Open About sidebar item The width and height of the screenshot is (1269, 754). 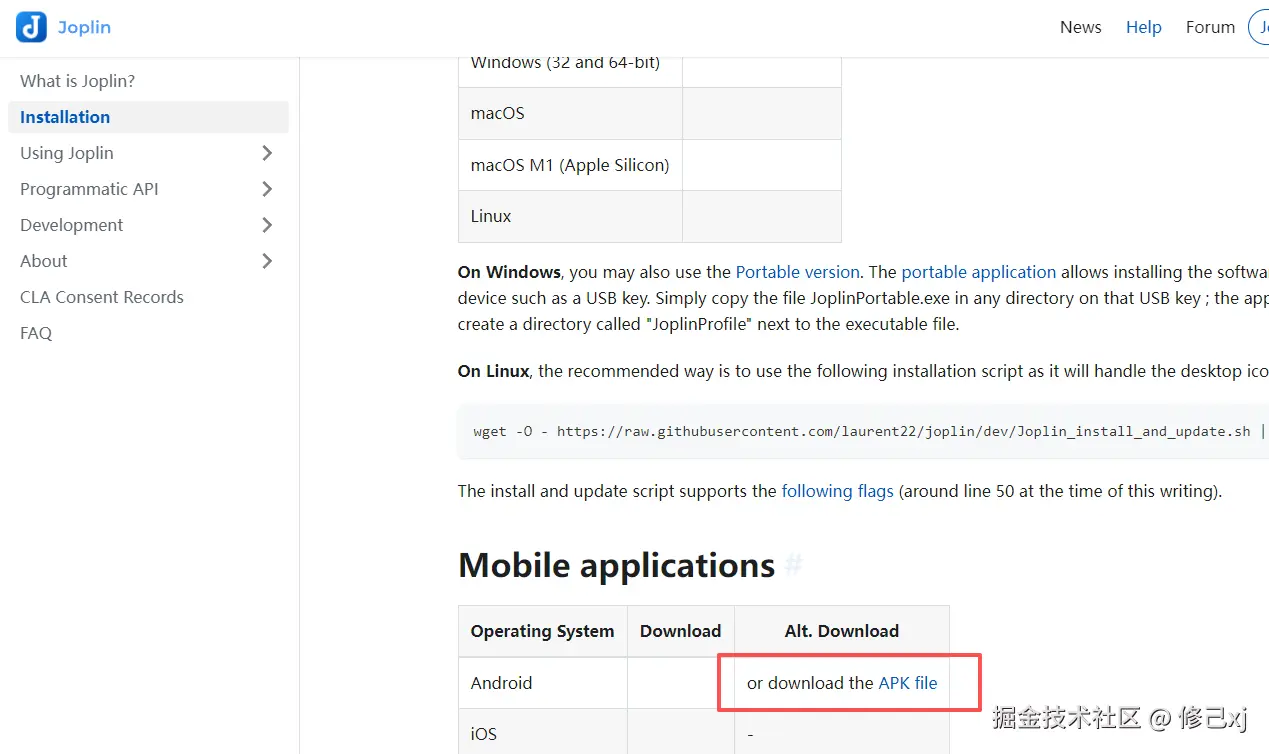point(44,261)
